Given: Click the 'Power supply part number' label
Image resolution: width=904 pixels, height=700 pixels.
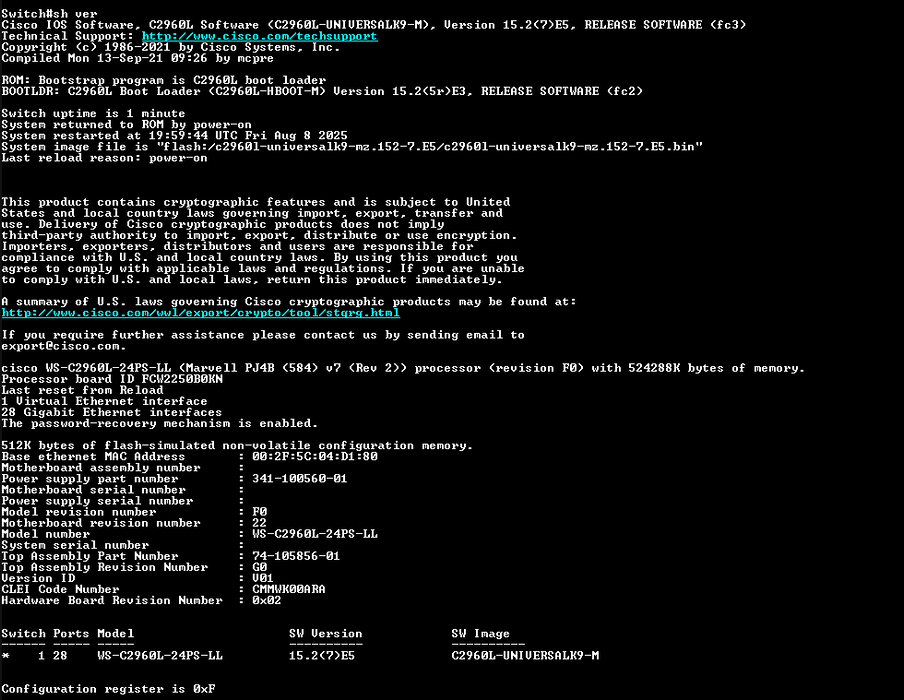Looking at the screenshot, I should (x=90, y=479).
